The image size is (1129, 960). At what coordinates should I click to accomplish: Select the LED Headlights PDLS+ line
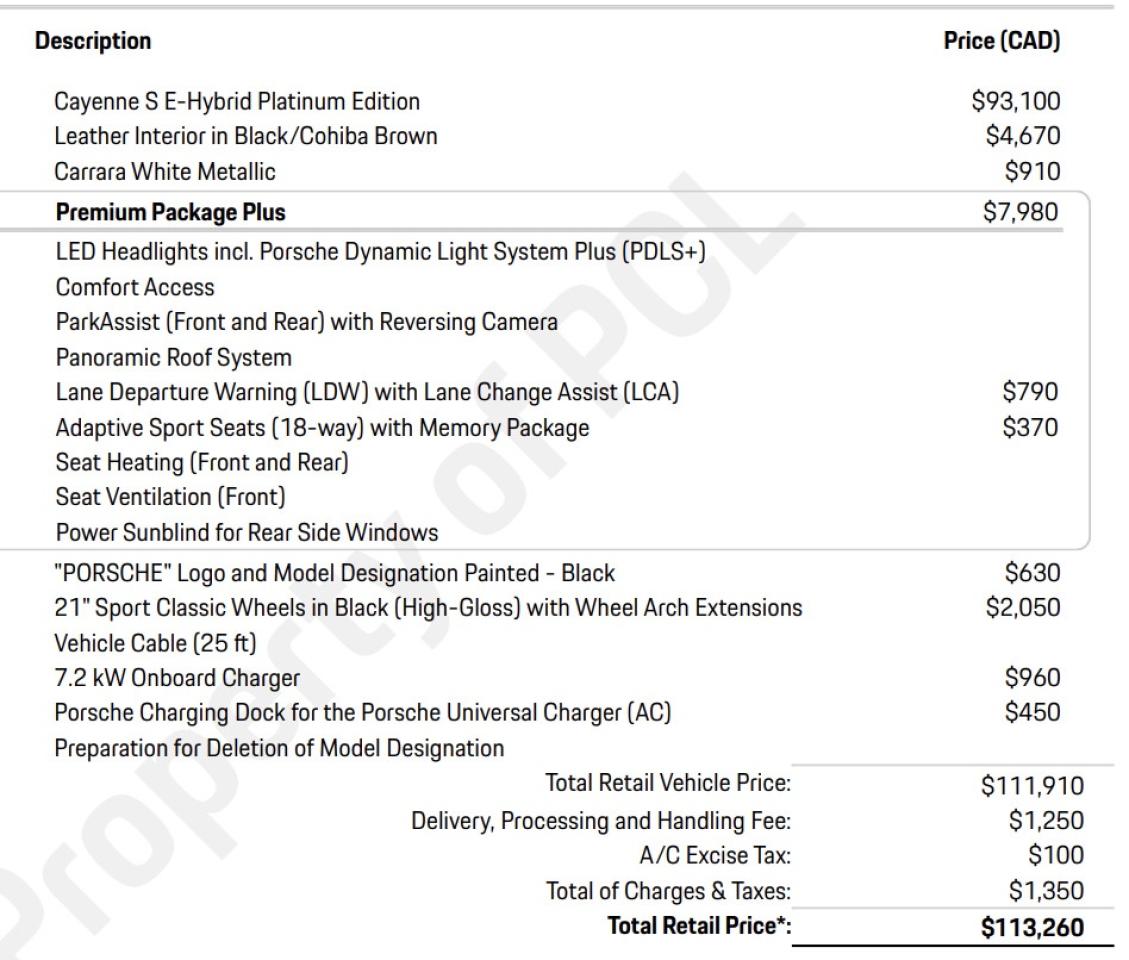point(381,251)
